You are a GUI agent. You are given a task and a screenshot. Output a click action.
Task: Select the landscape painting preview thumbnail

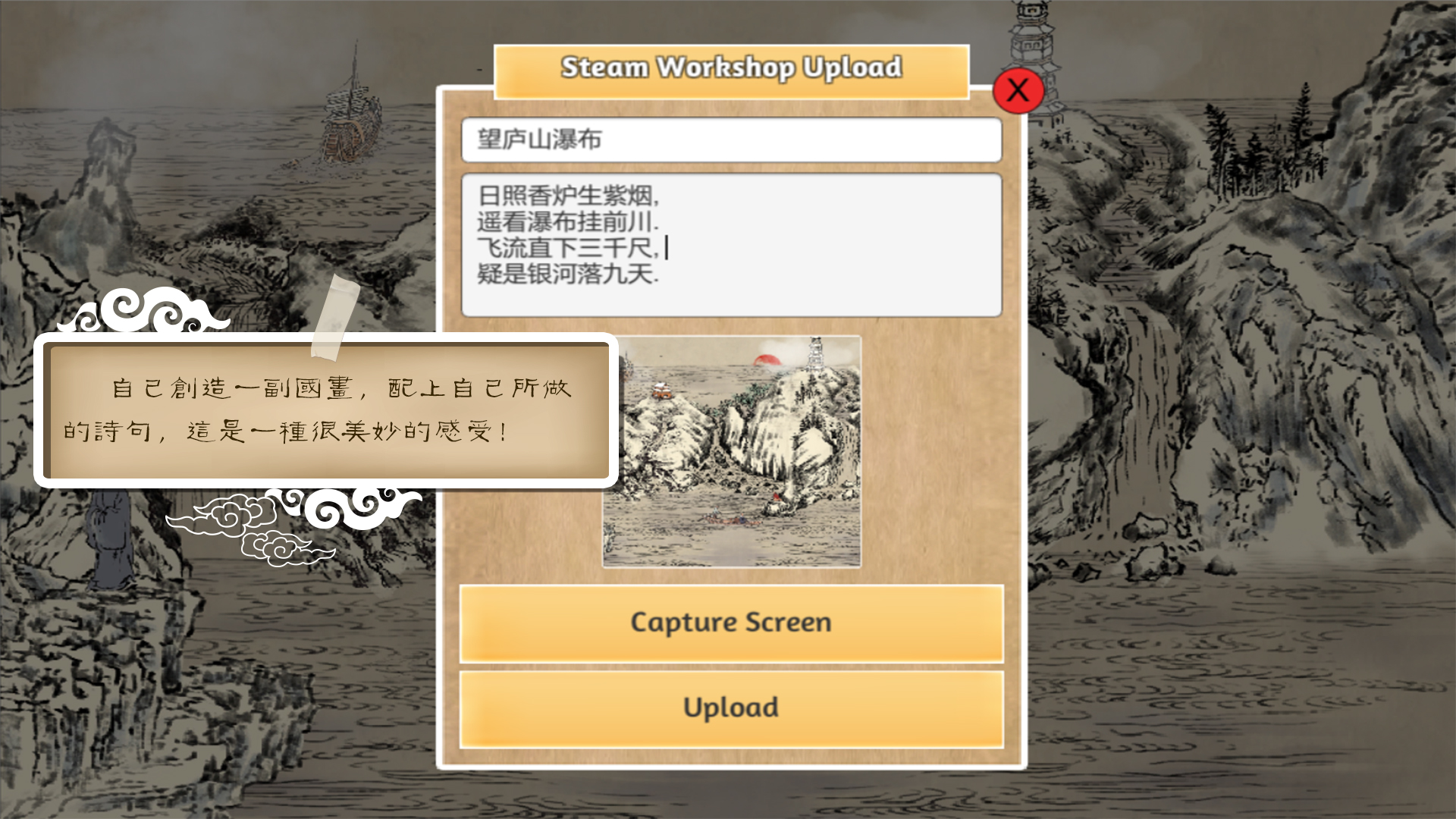pos(732,452)
